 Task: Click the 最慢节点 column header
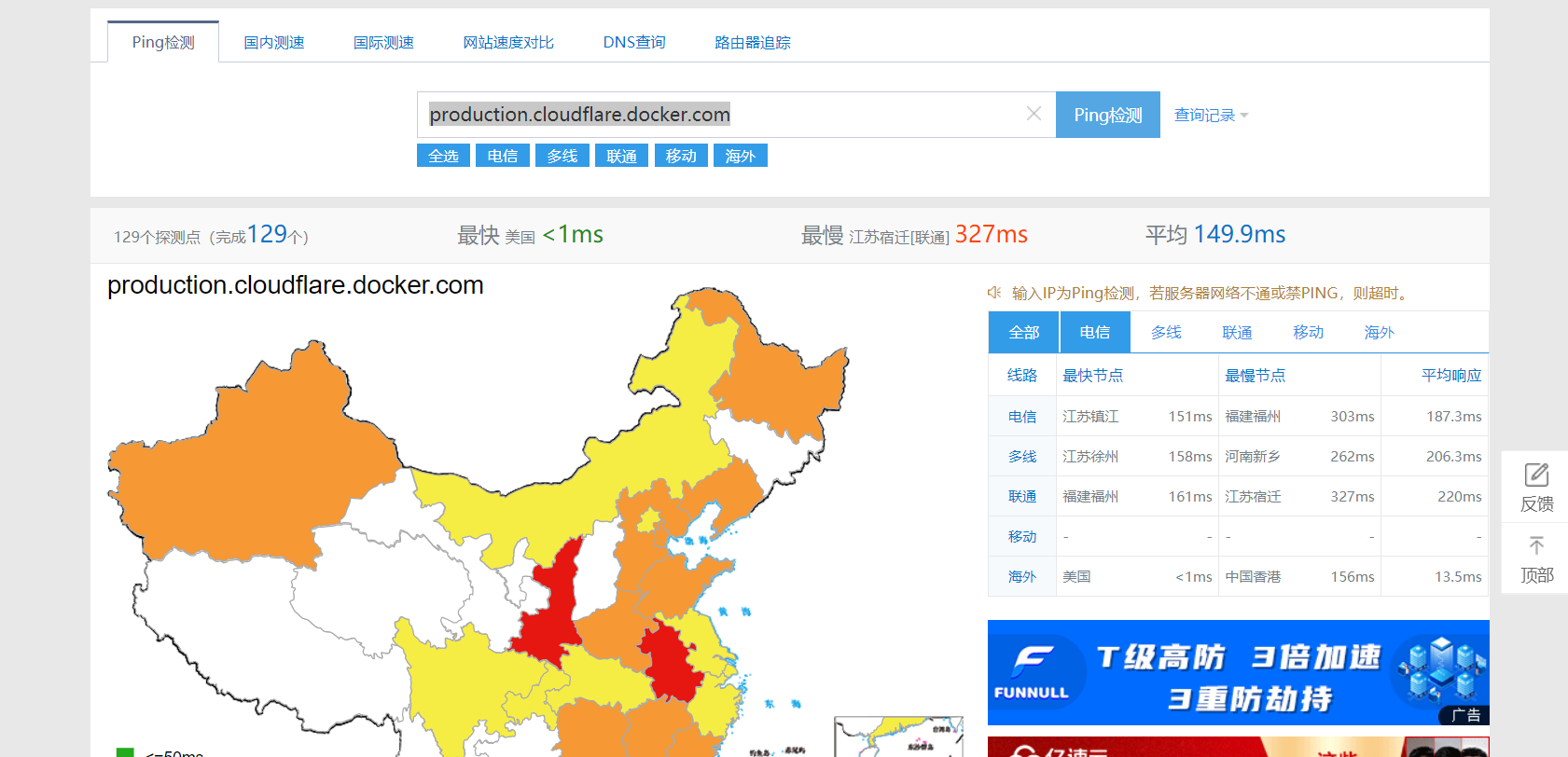tap(1256, 375)
